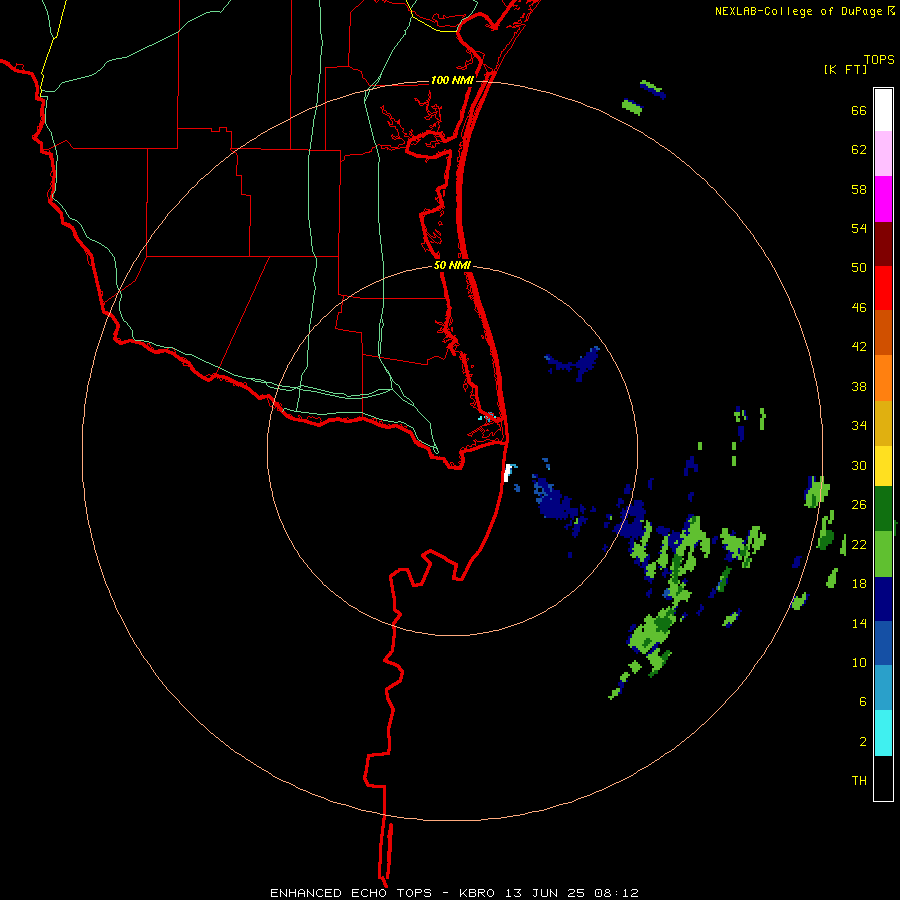Select the 50 NMI range ring label
This screenshot has height=900, width=900.
[452, 265]
